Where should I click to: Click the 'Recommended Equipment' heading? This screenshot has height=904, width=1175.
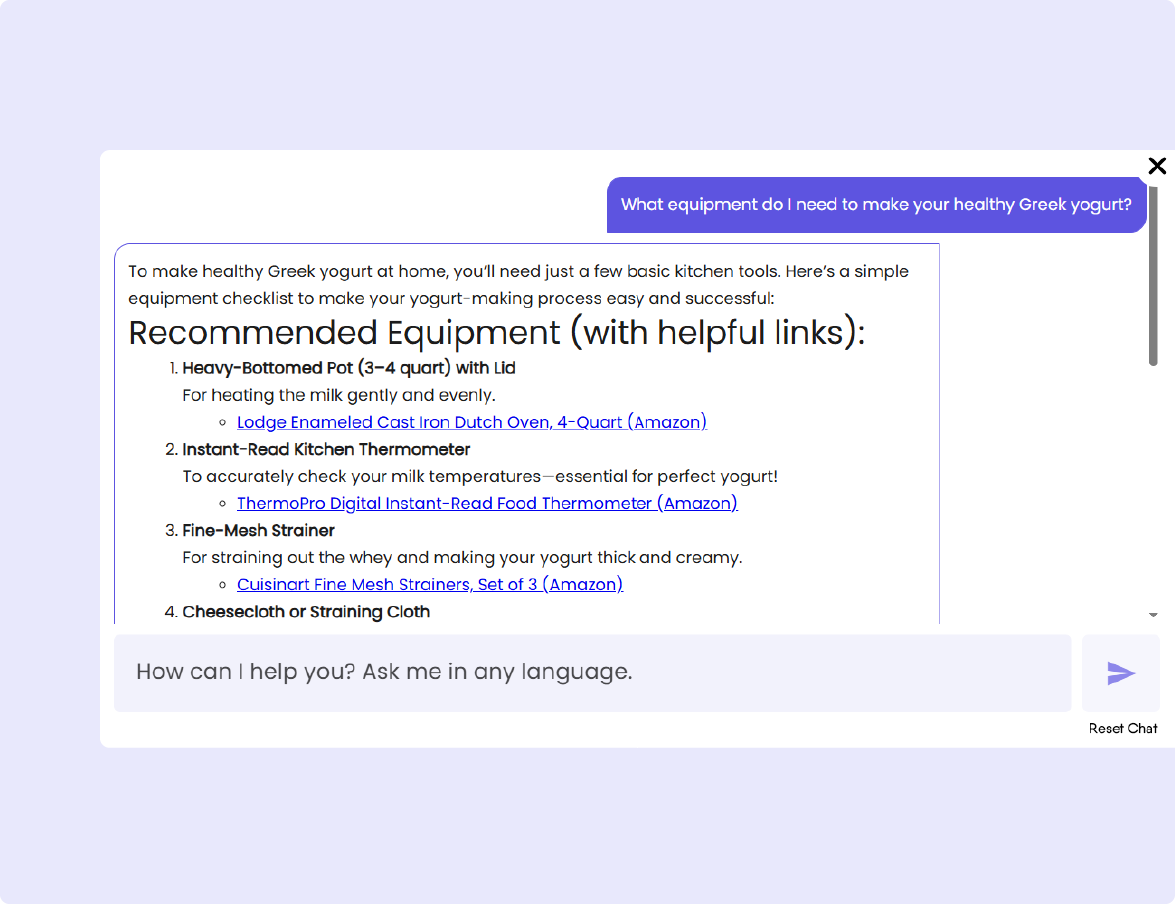[x=496, y=333]
